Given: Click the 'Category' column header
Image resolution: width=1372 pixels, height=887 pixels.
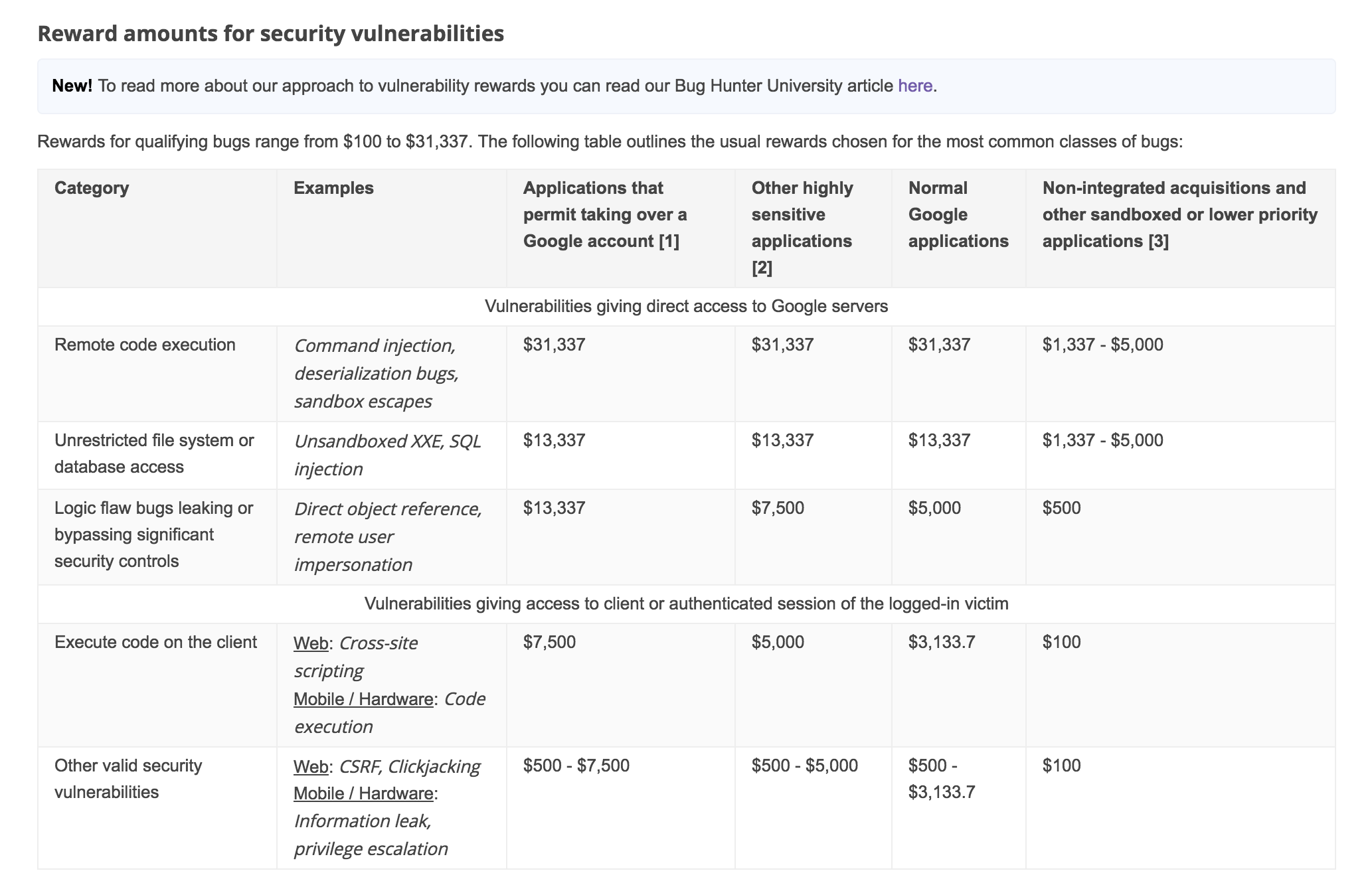Looking at the screenshot, I should [92, 188].
